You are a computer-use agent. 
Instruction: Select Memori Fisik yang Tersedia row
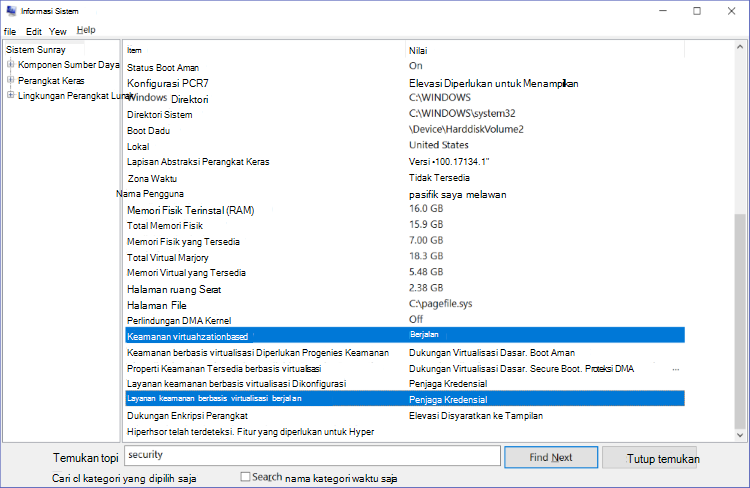point(405,241)
